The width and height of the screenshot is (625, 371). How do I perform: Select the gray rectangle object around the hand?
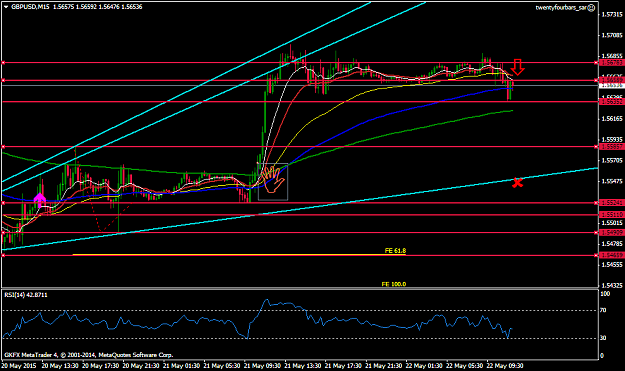click(273, 182)
